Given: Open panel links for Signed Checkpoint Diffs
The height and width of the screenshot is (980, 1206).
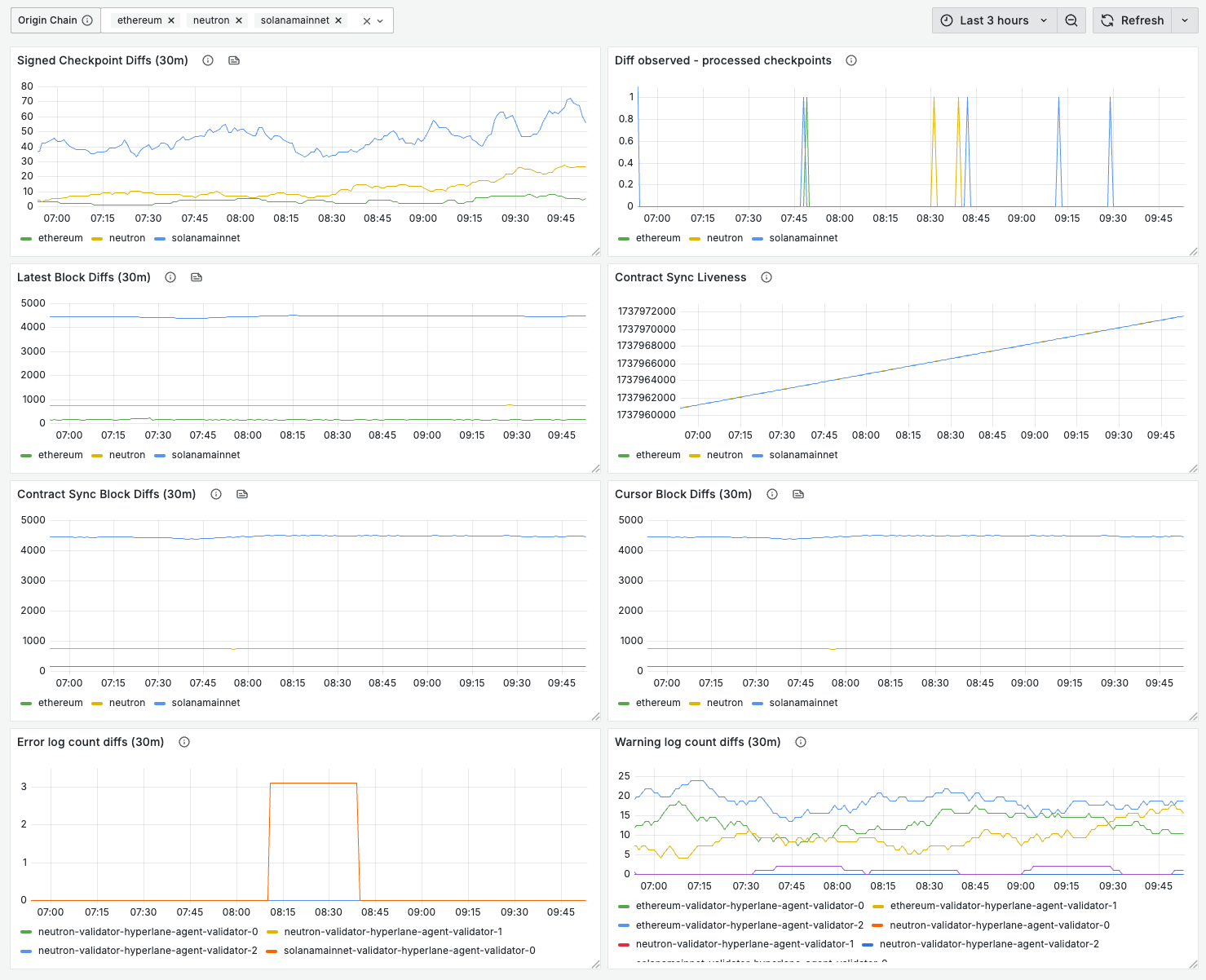Looking at the screenshot, I should (234, 60).
